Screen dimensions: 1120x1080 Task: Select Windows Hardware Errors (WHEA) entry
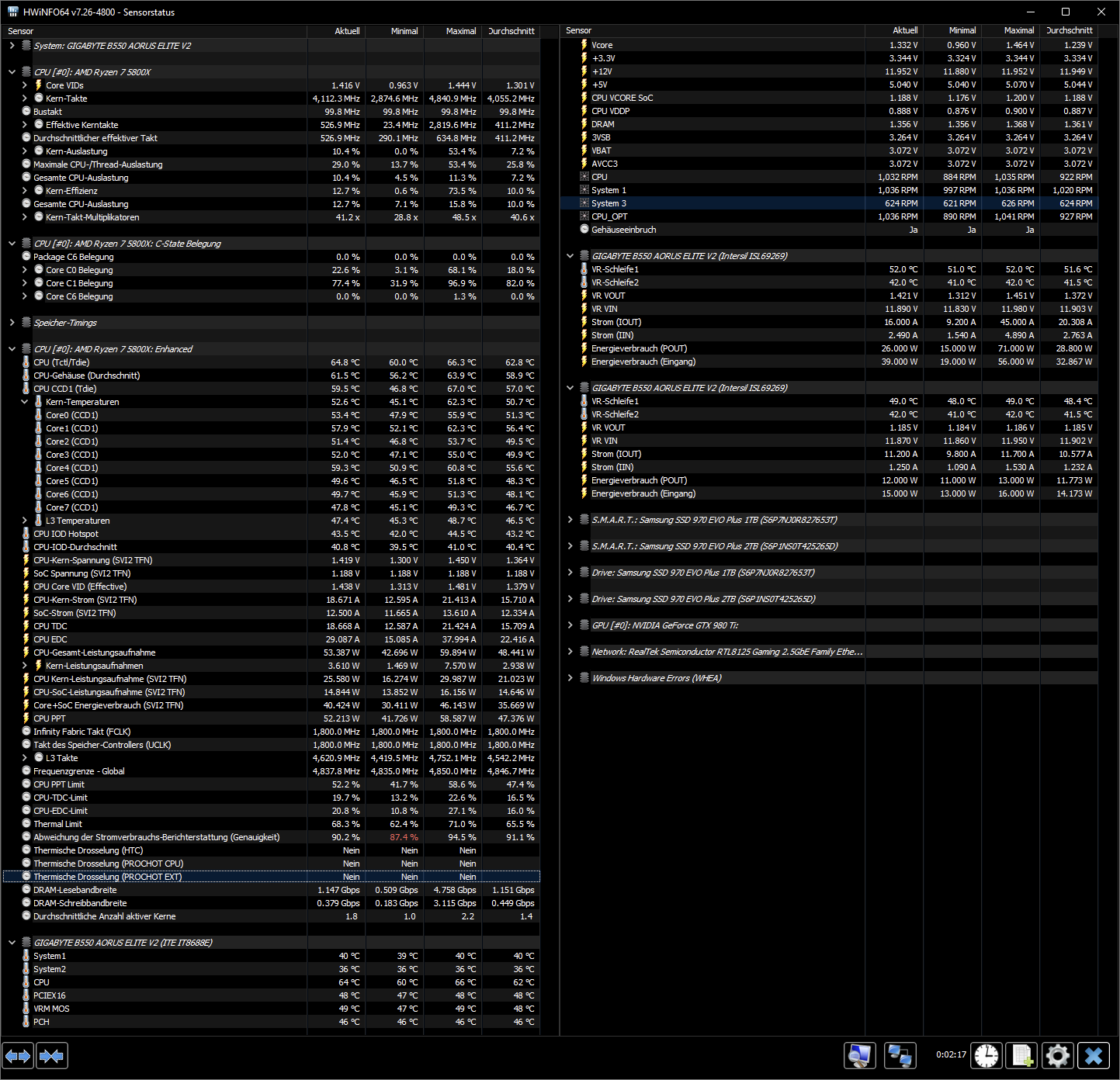[x=829, y=678]
